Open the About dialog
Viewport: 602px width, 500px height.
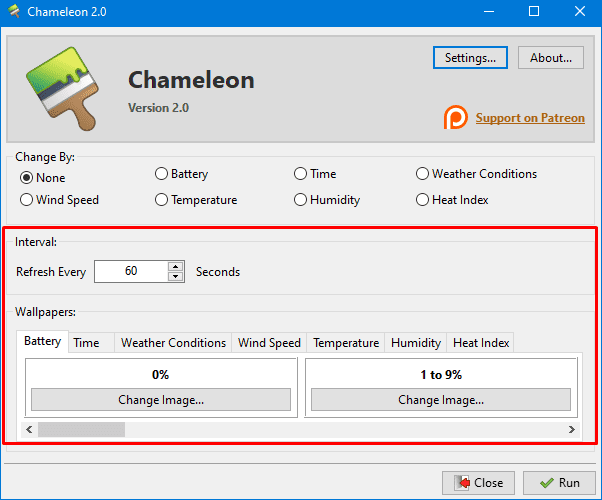(x=551, y=58)
